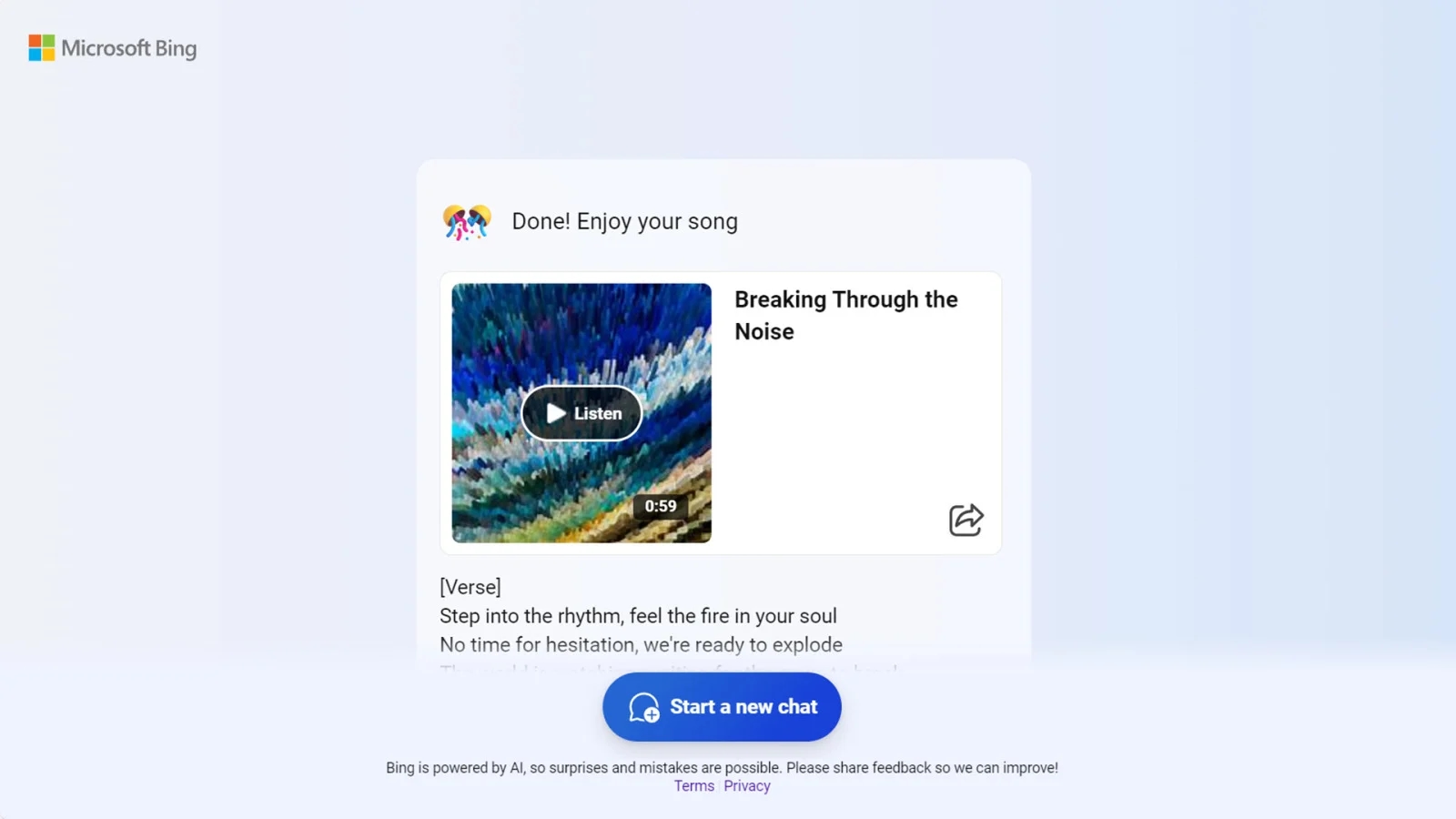This screenshot has width=1456, height=819.
Task: Start a new chat
Action: click(x=722, y=707)
